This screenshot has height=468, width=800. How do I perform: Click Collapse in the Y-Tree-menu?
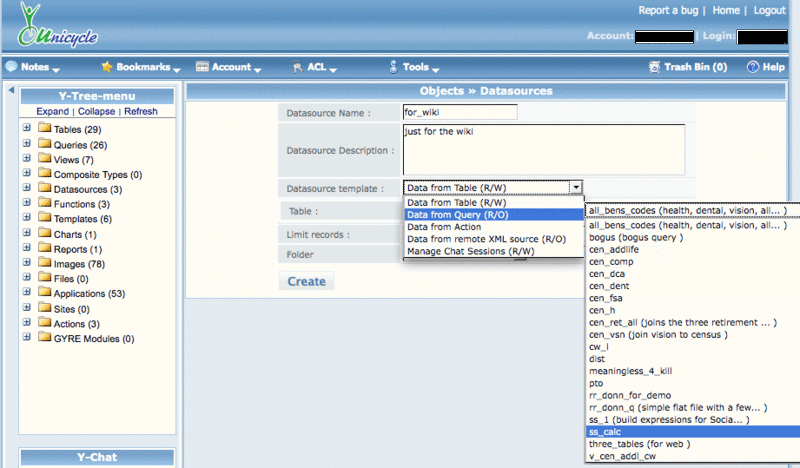[x=96, y=111]
